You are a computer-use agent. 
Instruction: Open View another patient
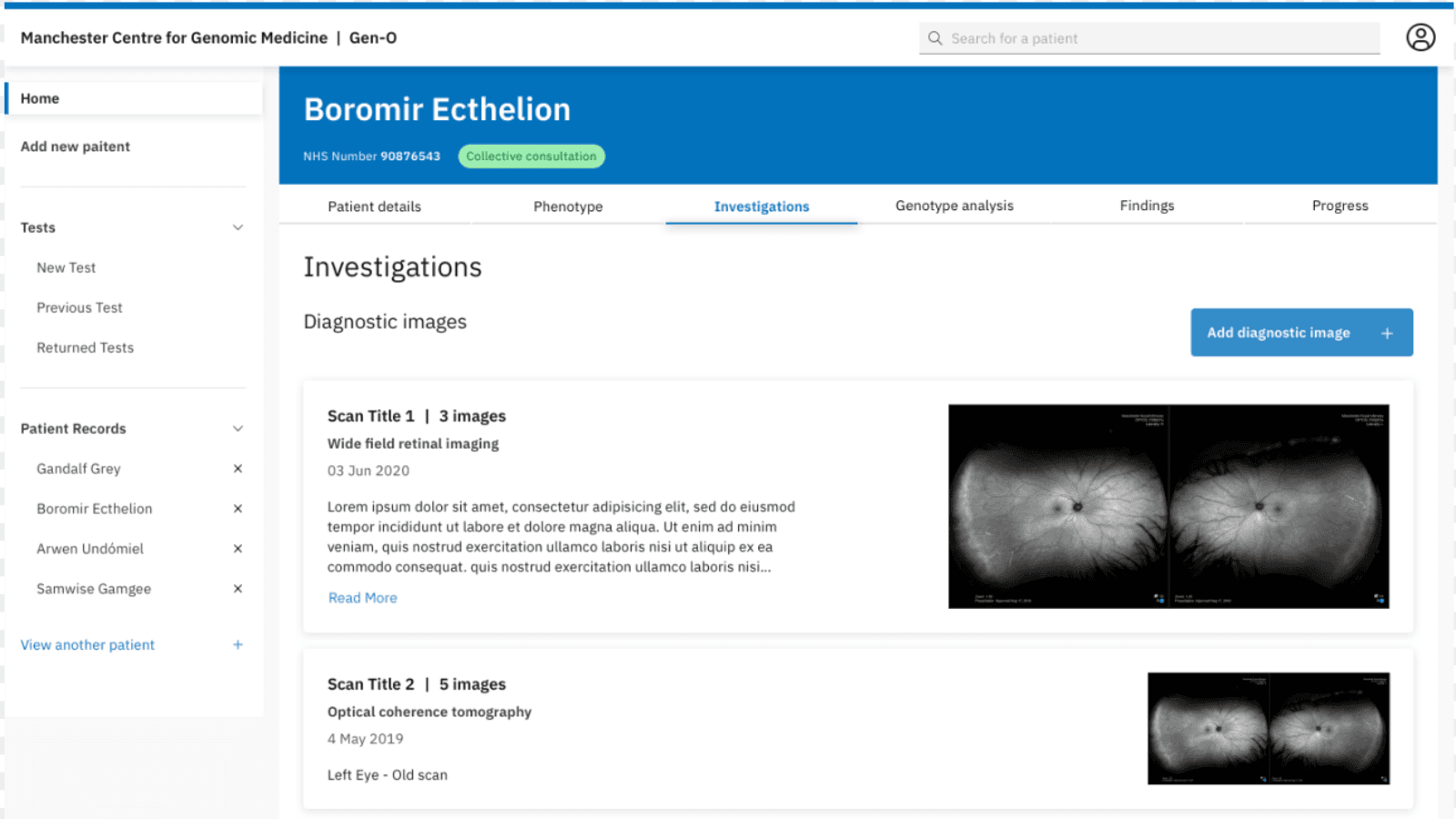pyautogui.click(x=87, y=644)
